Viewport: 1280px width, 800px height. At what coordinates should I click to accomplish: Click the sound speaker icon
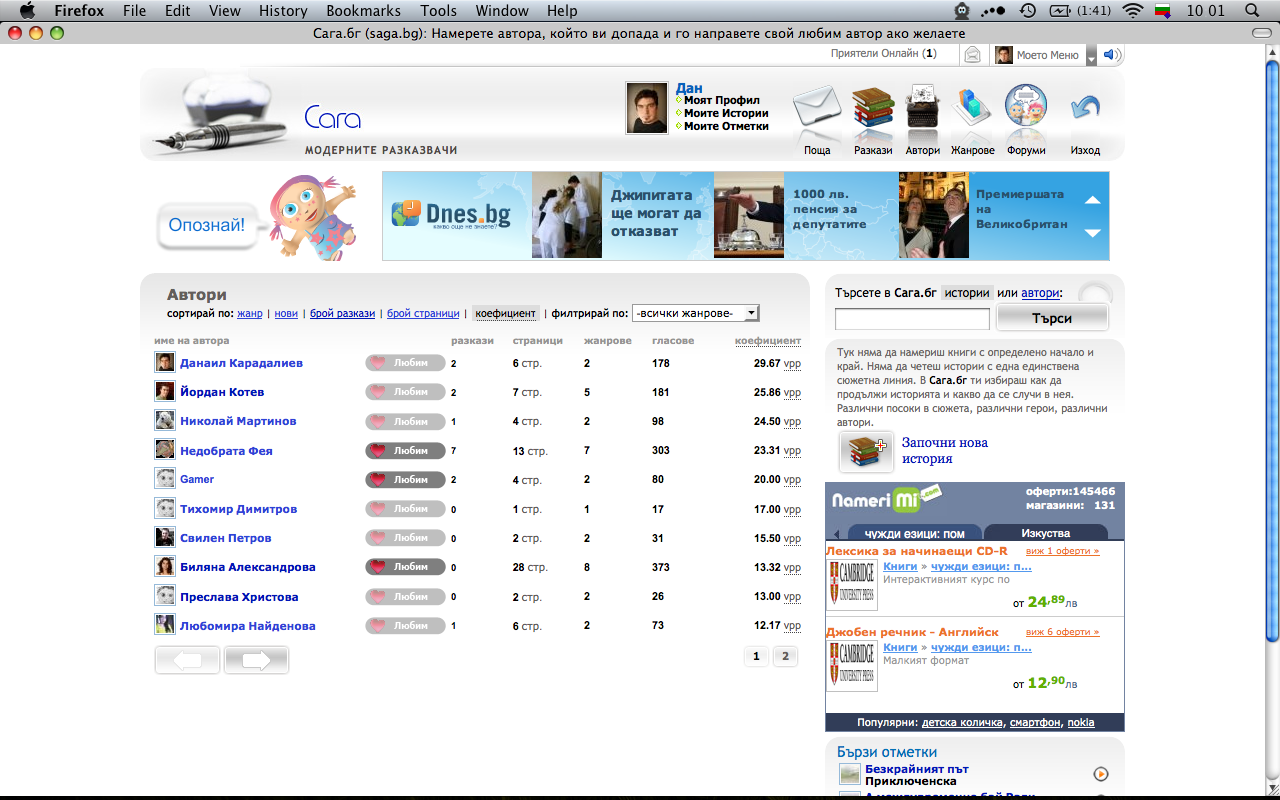[x=1112, y=55]
